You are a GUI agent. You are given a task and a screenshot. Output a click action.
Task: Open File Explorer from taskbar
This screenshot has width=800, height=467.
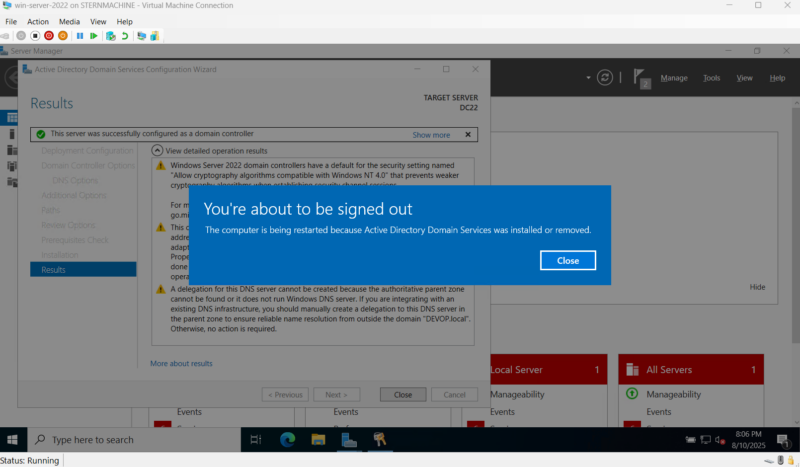pos(318,439)
